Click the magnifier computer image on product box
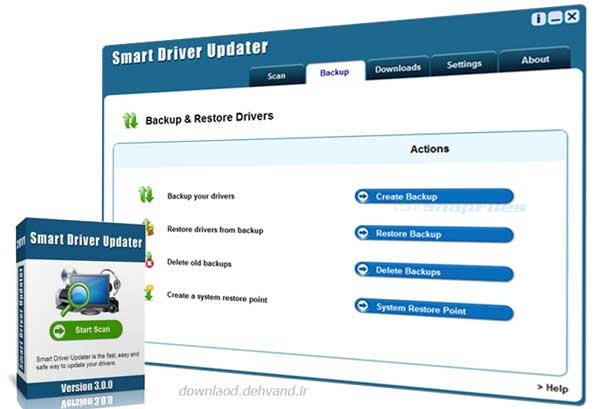The height and width of the screenshot is (409, 600). 88,292
